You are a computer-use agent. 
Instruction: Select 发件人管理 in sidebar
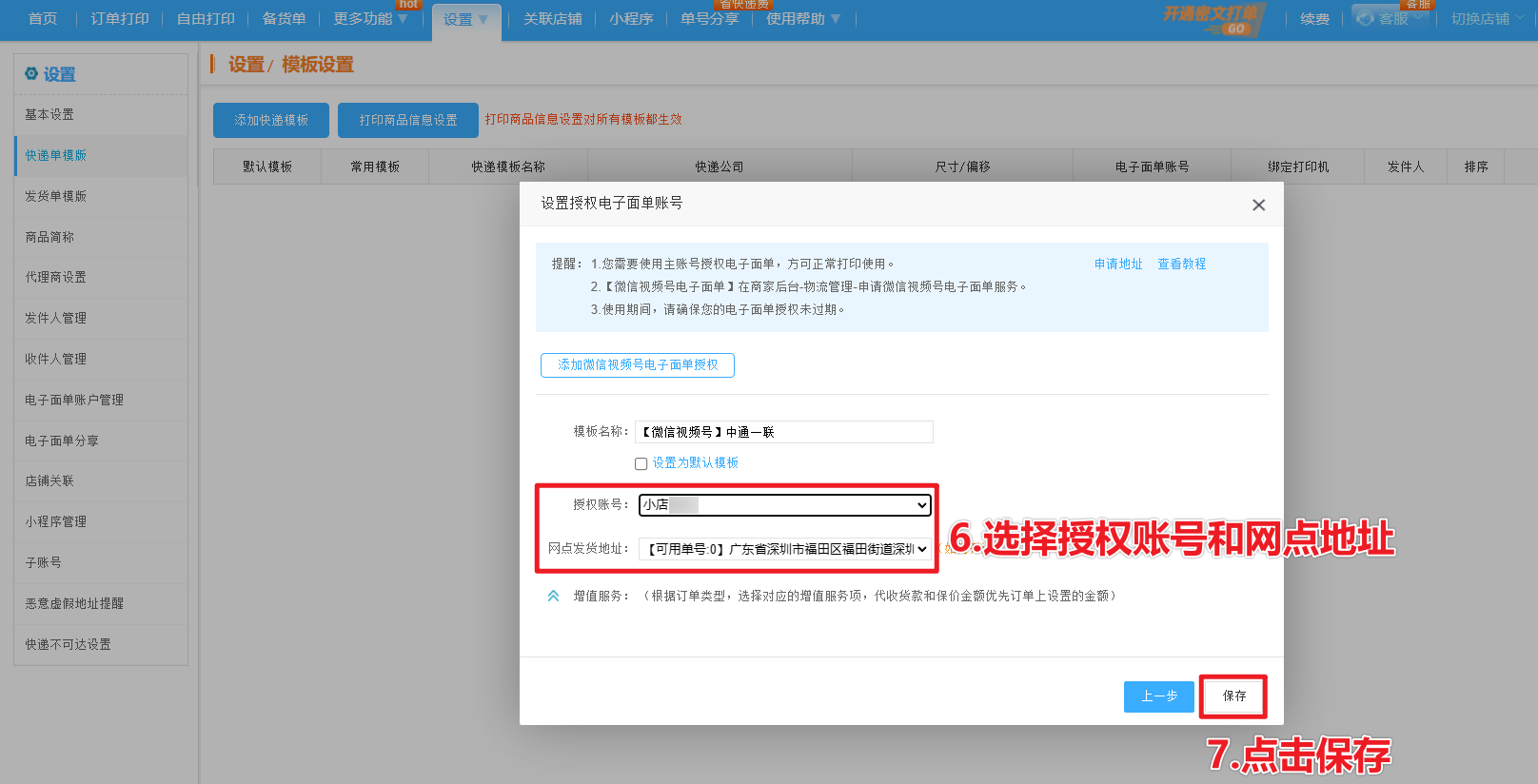(101, 318)
